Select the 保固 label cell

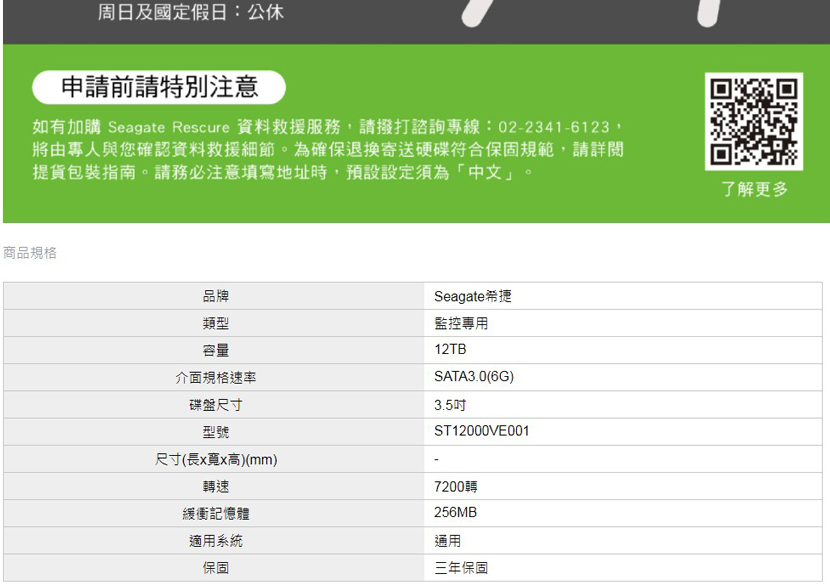tap(214, 568)
